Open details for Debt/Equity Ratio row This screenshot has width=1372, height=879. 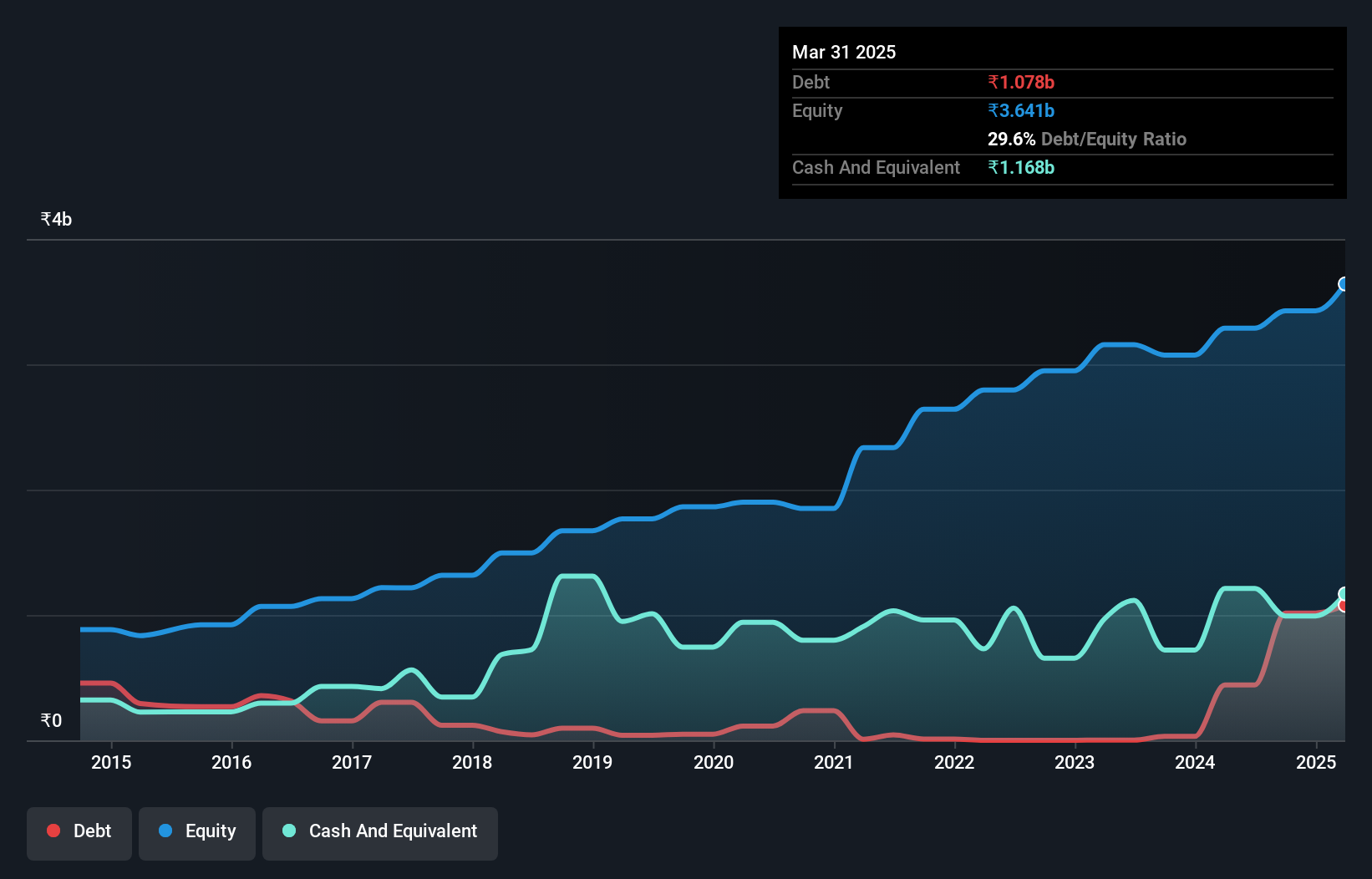tap(1086, 139)
